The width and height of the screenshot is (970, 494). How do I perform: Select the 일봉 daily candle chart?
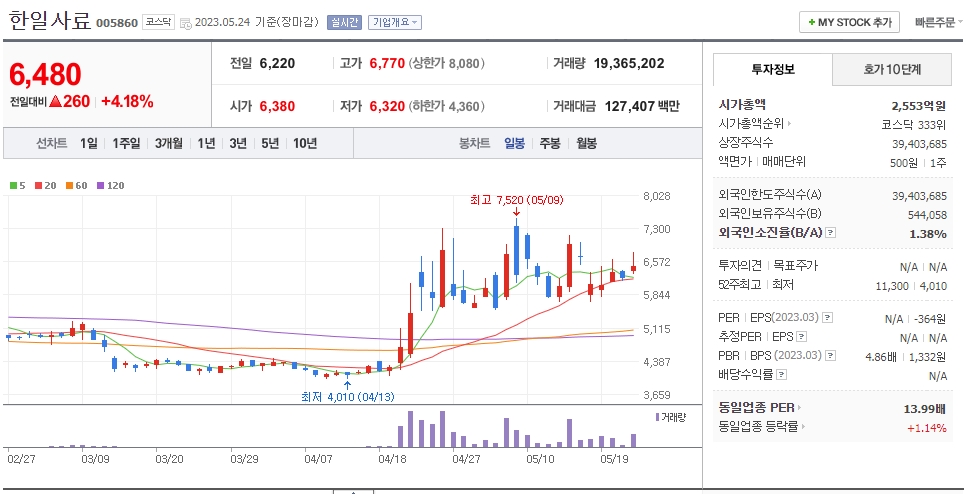tap(515, 143)
